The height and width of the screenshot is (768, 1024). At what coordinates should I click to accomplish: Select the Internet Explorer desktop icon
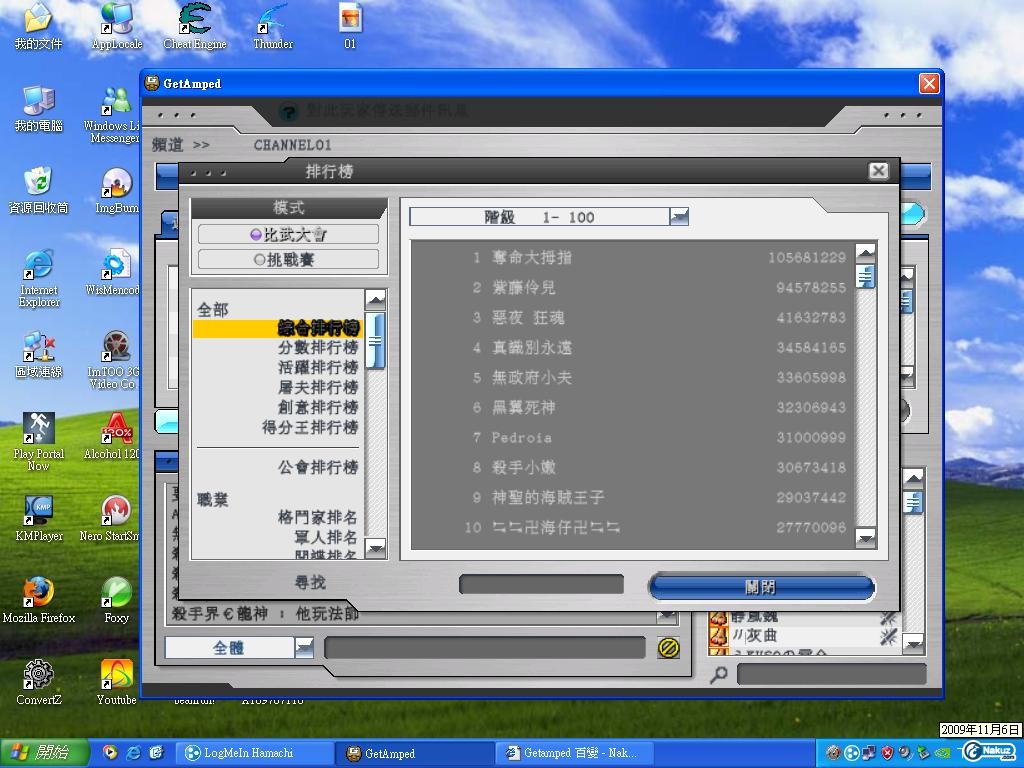click(38, 266)
